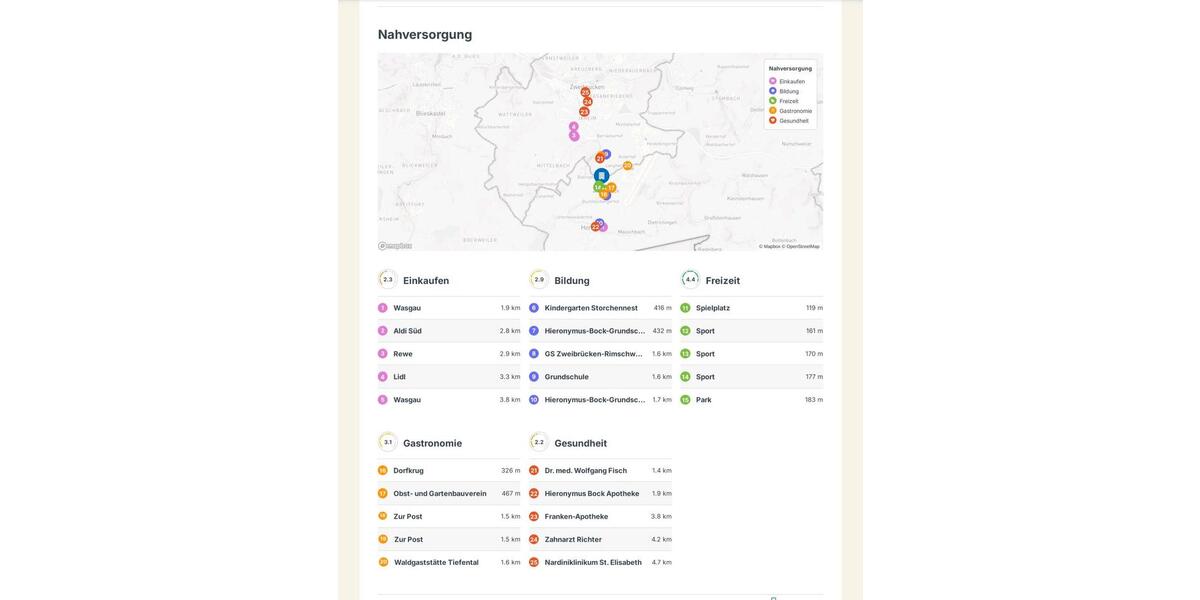The height and width of the screenshot is (600, 1200).
Task: Click Spielplatz entry under Freizeit
Action: coord(713,308)
